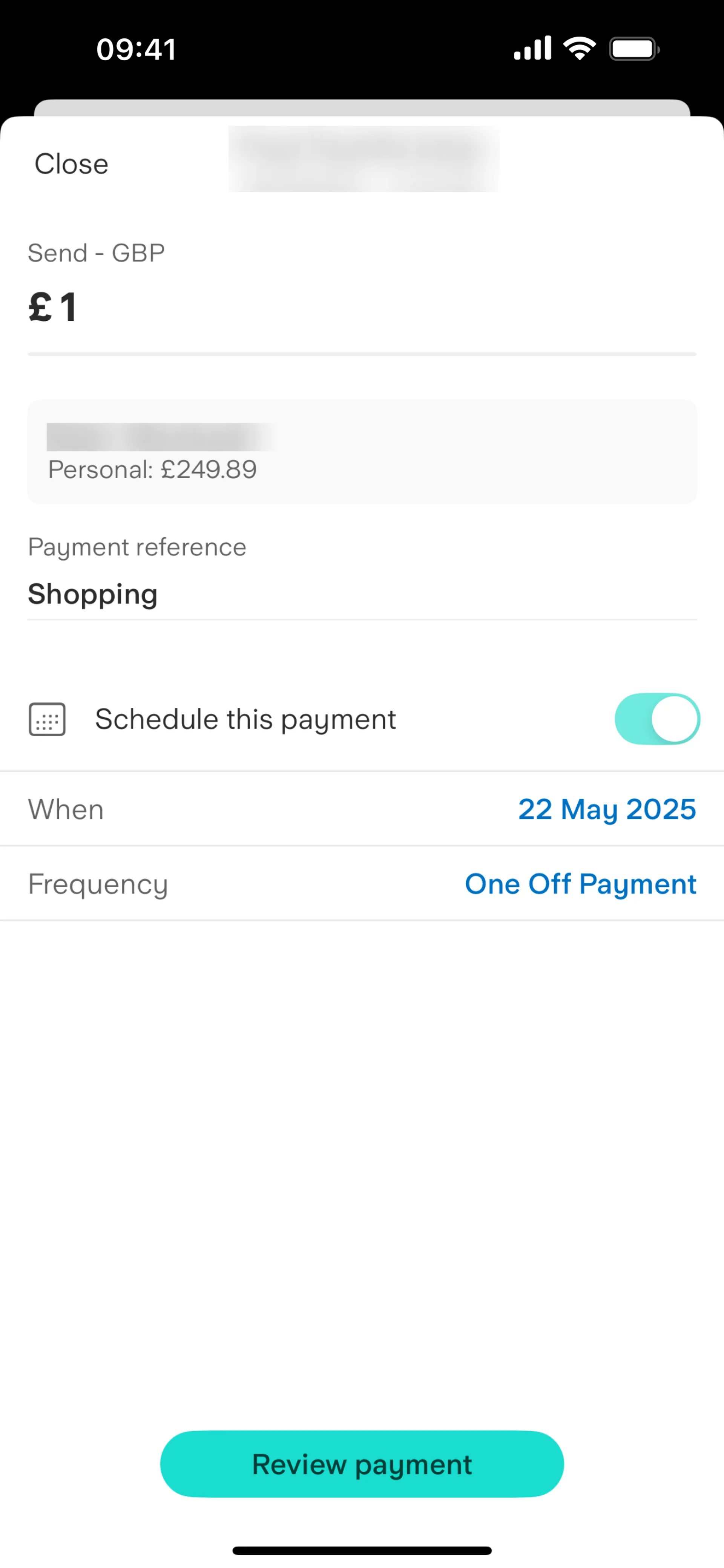The width and height of the screenshot is (724, 1568).
Task: Tap the home indicator bar at the bottom
Action: point(362,1550)
